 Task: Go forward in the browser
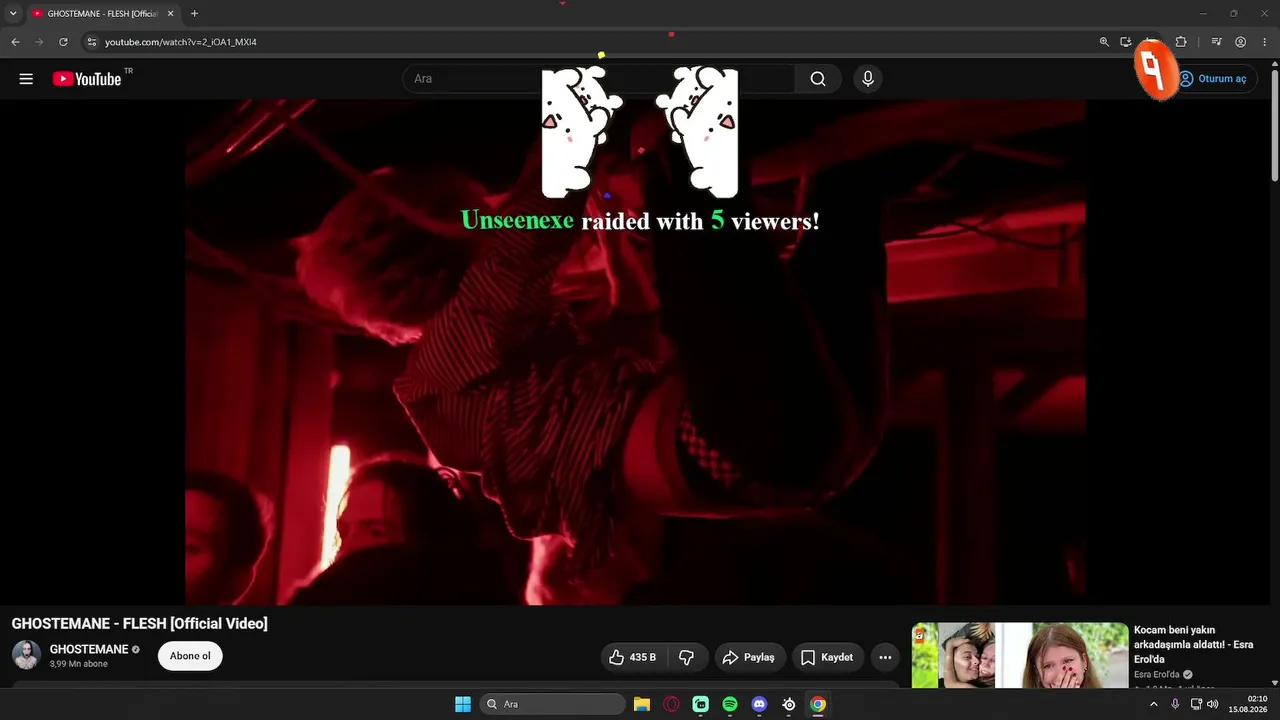click(39, 42)
